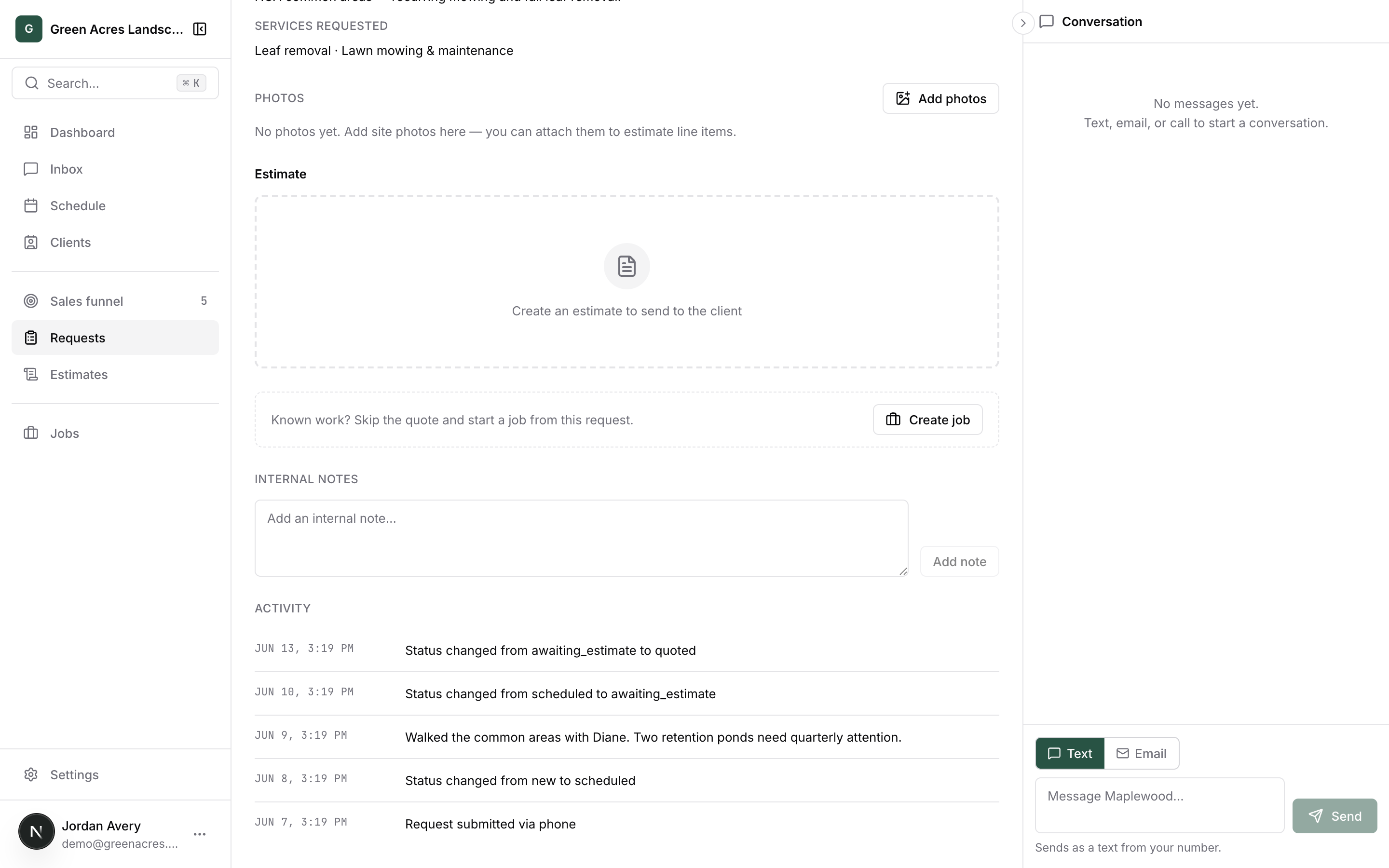Click the empty estimate creation area

627,281
